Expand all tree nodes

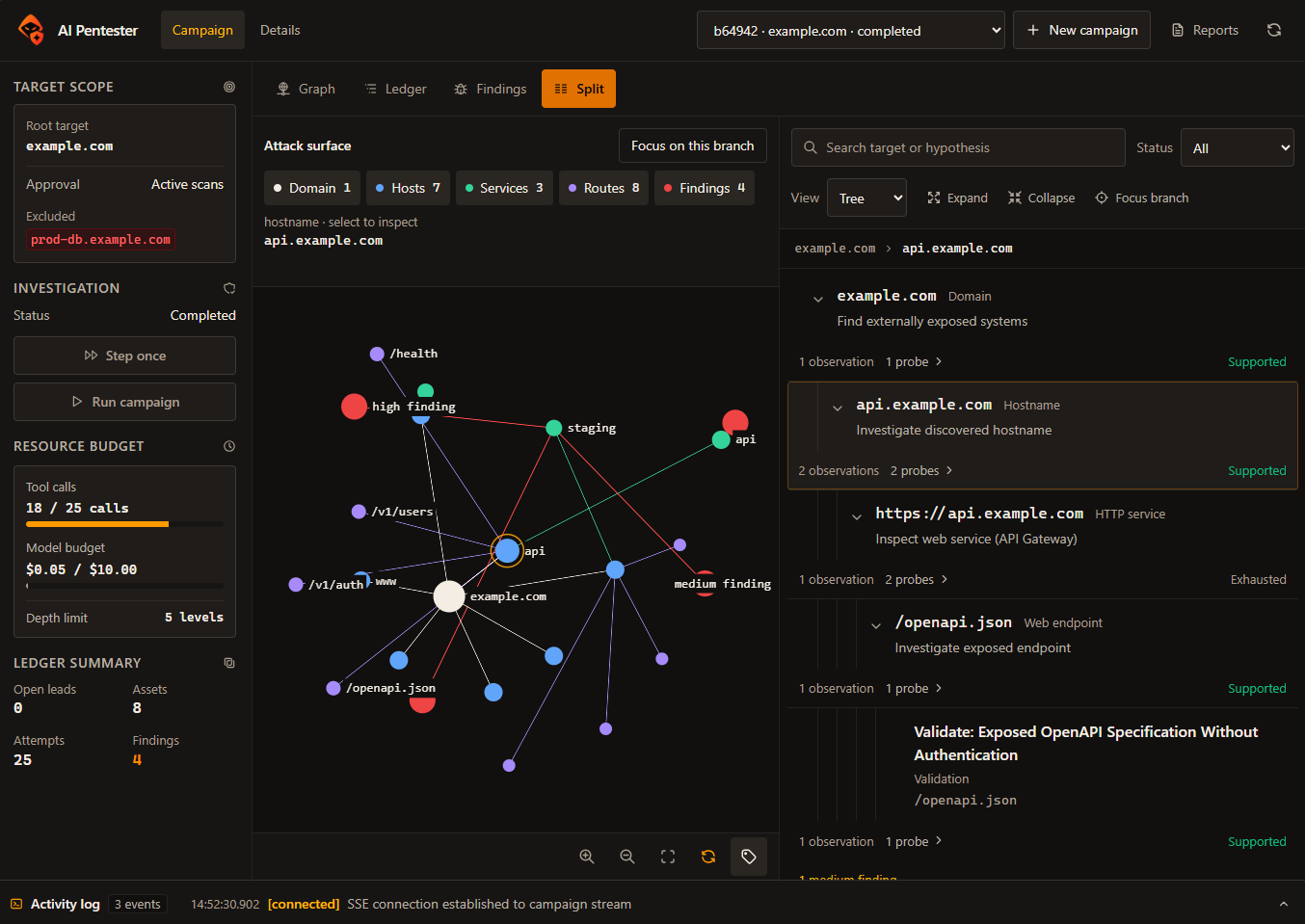[957, 198]
